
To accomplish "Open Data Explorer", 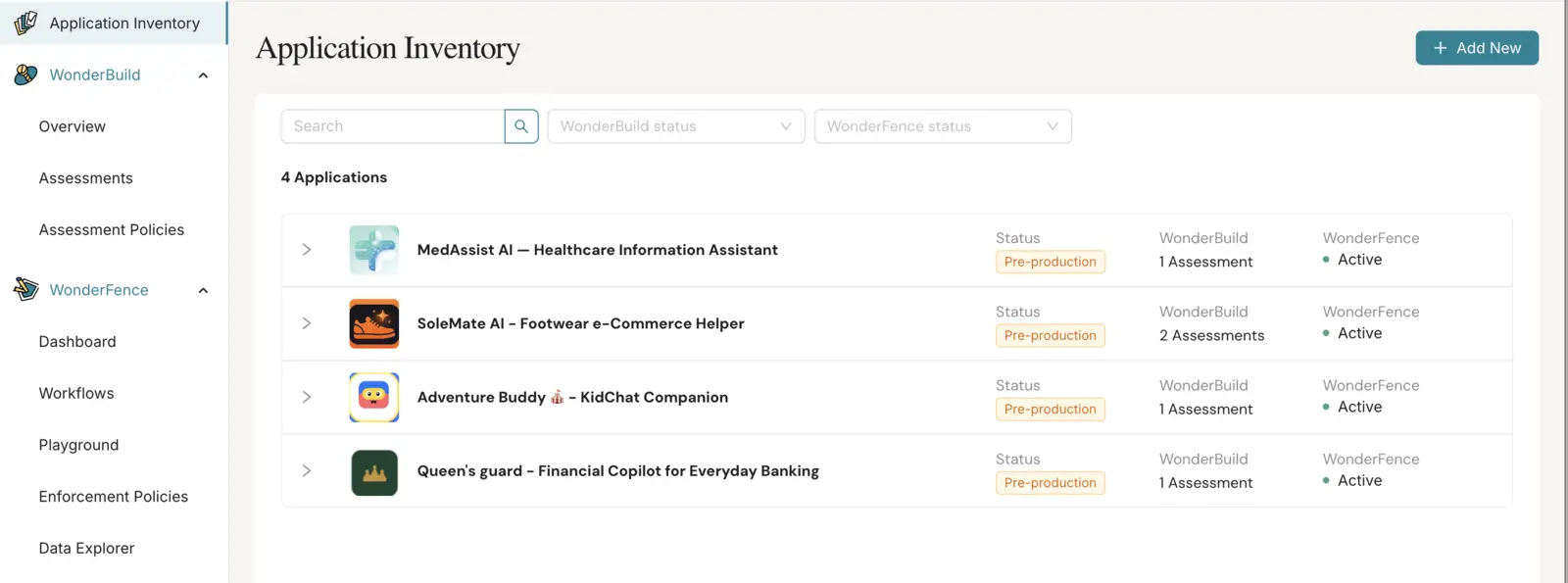I will (x=86, y=548).
